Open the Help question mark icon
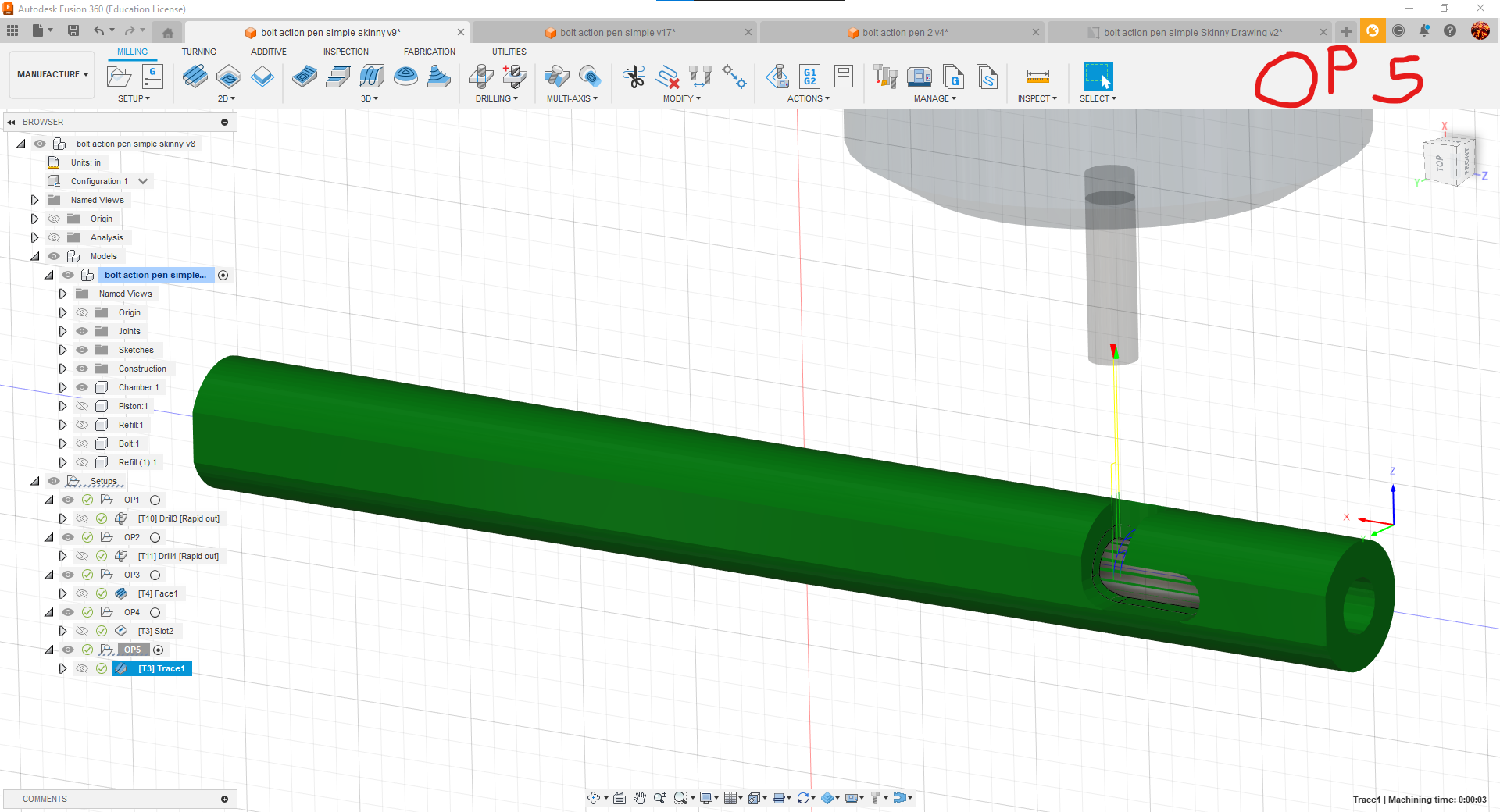 1450,30
